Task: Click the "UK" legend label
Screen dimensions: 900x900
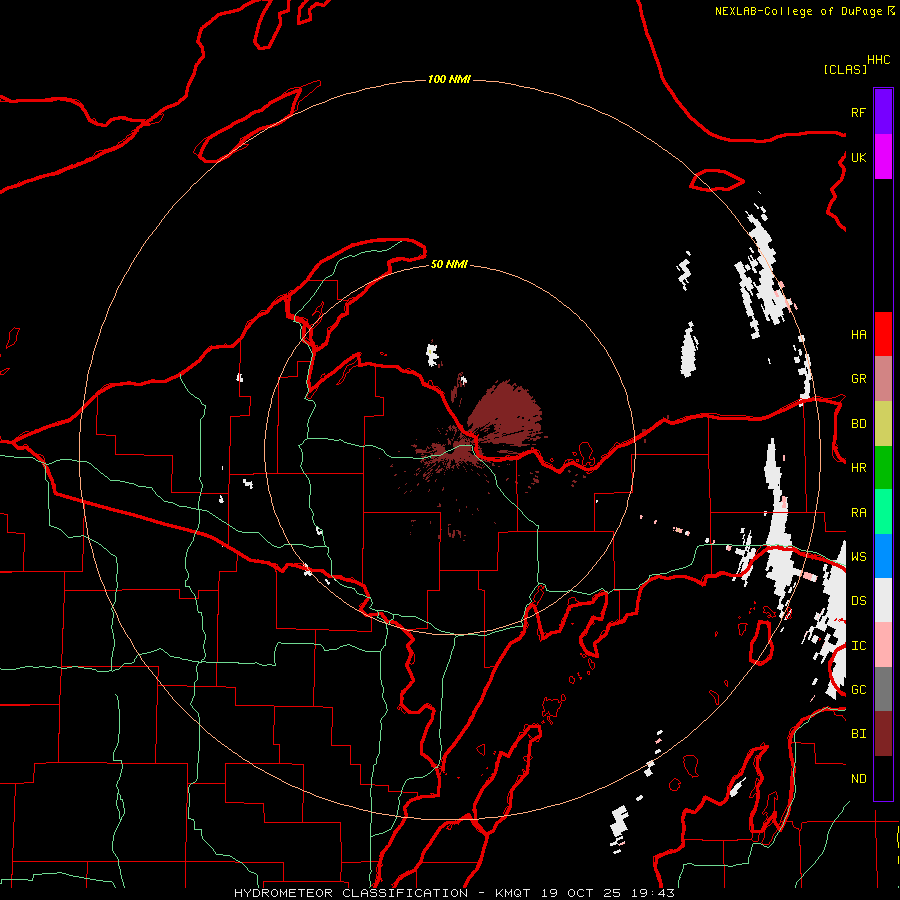Action: [858, 157]
